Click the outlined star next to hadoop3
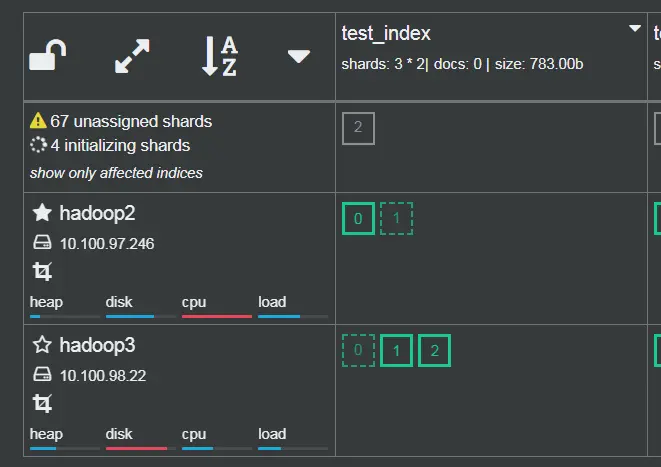This screenshot has width=661, height=467. [42, 344]
